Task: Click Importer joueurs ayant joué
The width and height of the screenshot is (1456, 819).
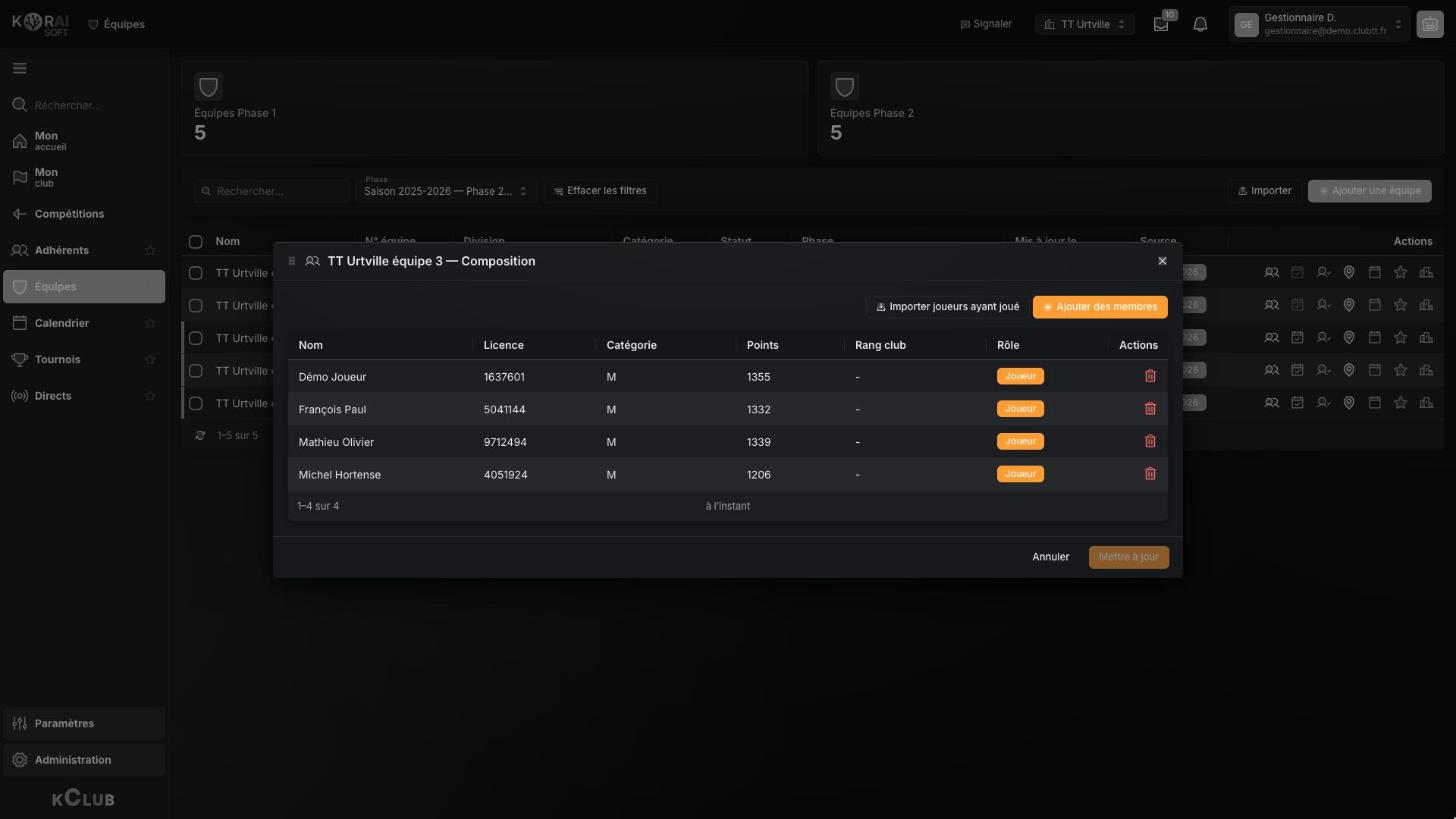Action: 947,307
